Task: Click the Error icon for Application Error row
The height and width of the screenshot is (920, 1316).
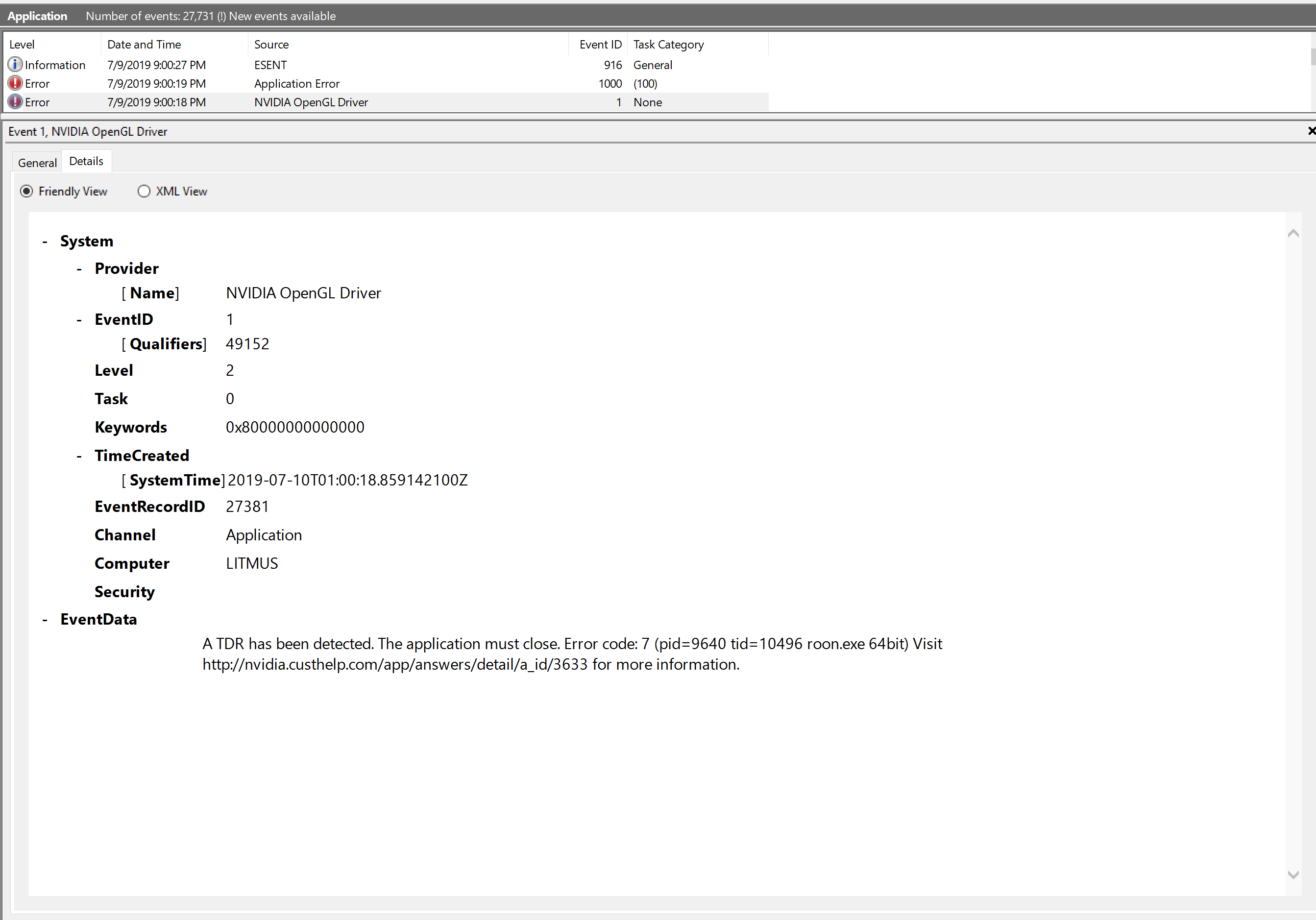Action: [15, 83]
